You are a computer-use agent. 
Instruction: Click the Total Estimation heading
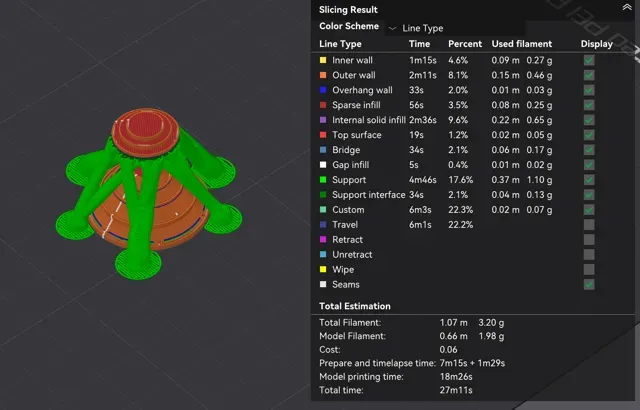[x=355, y=306]
